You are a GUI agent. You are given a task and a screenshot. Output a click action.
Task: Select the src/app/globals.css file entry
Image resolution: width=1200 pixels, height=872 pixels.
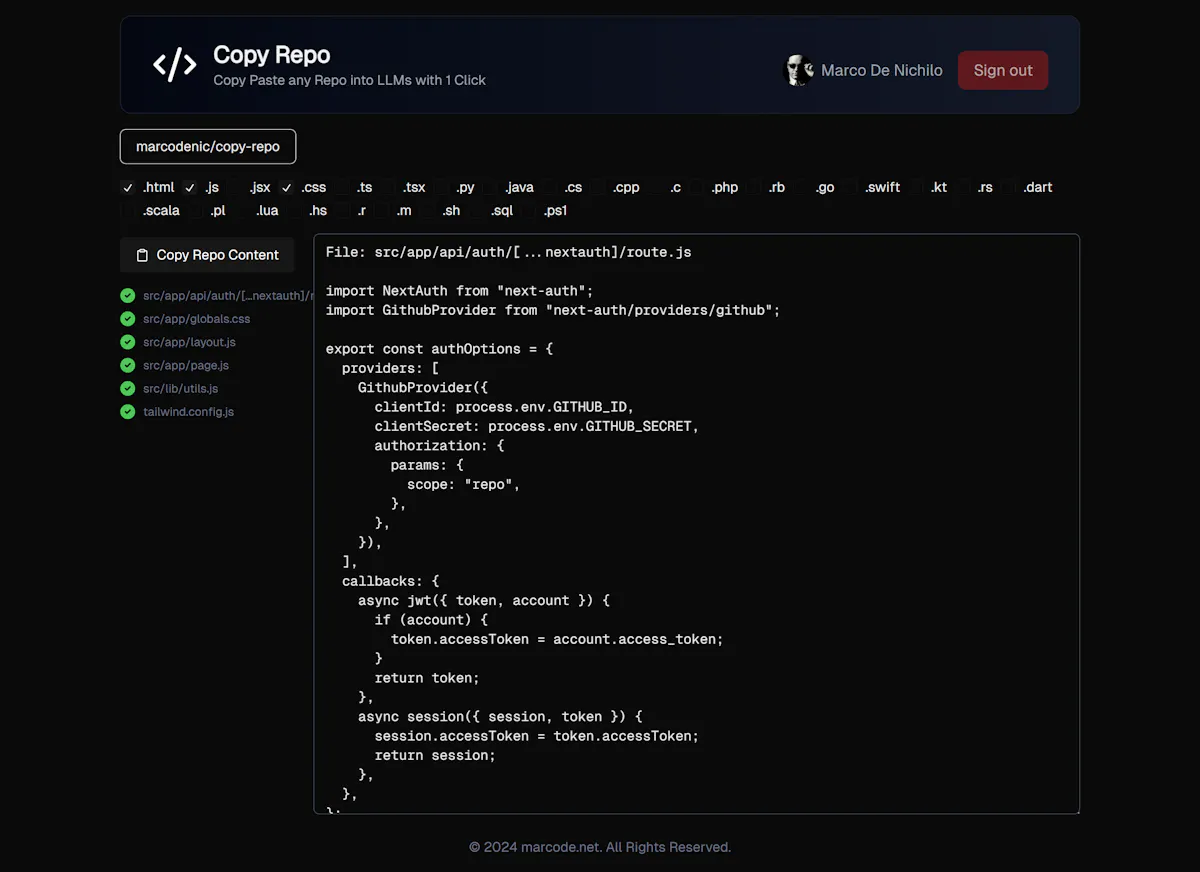196,319
